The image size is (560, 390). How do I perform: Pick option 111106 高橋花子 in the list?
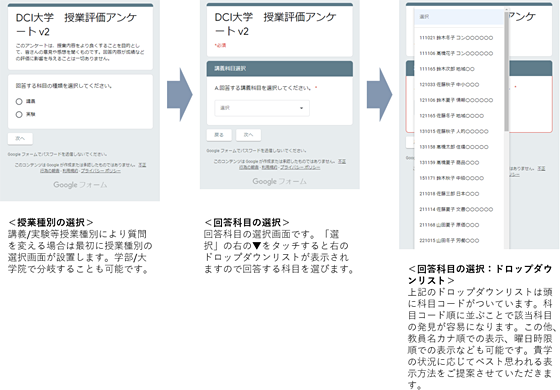(x=459, y=53)
